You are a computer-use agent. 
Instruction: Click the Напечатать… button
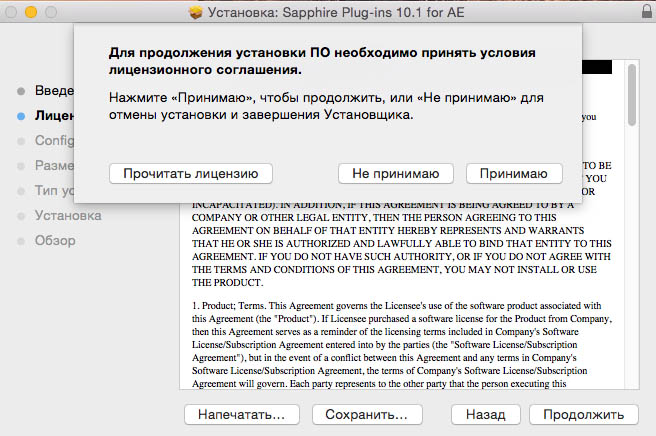tap(242, 414)
